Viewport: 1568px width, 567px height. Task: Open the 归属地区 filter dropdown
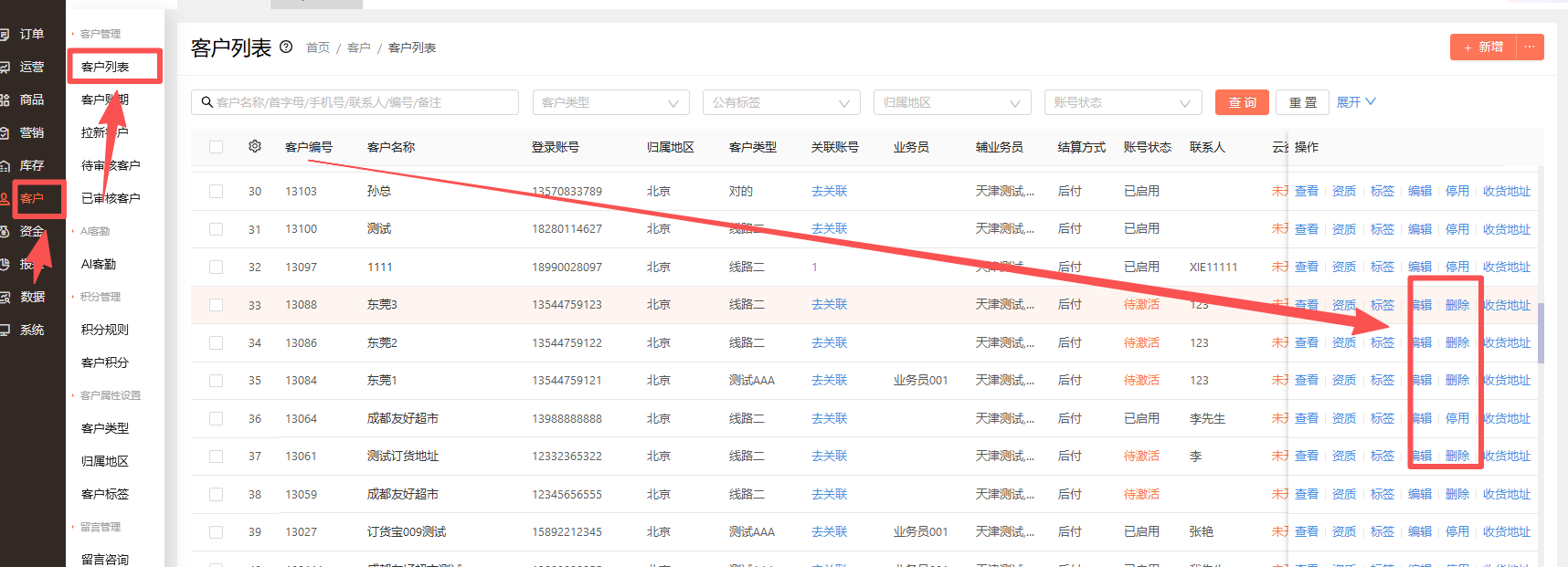[952, 102]
